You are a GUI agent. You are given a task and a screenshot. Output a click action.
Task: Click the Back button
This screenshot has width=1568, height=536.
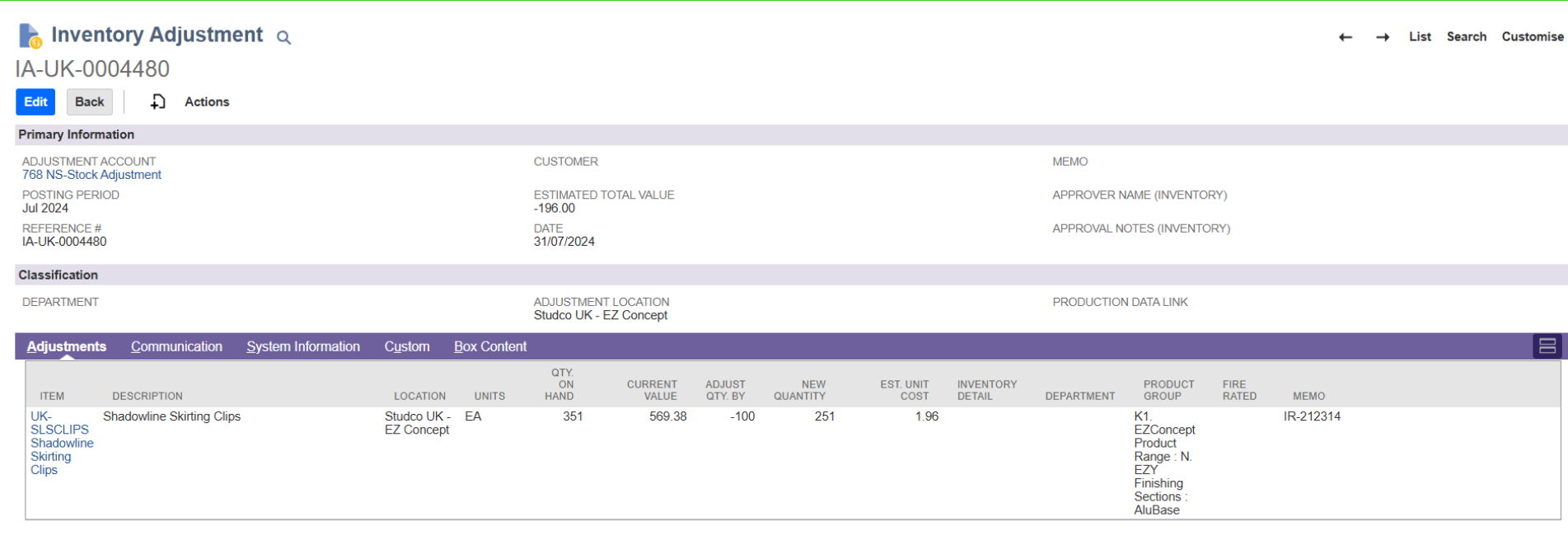pos(89,101)
